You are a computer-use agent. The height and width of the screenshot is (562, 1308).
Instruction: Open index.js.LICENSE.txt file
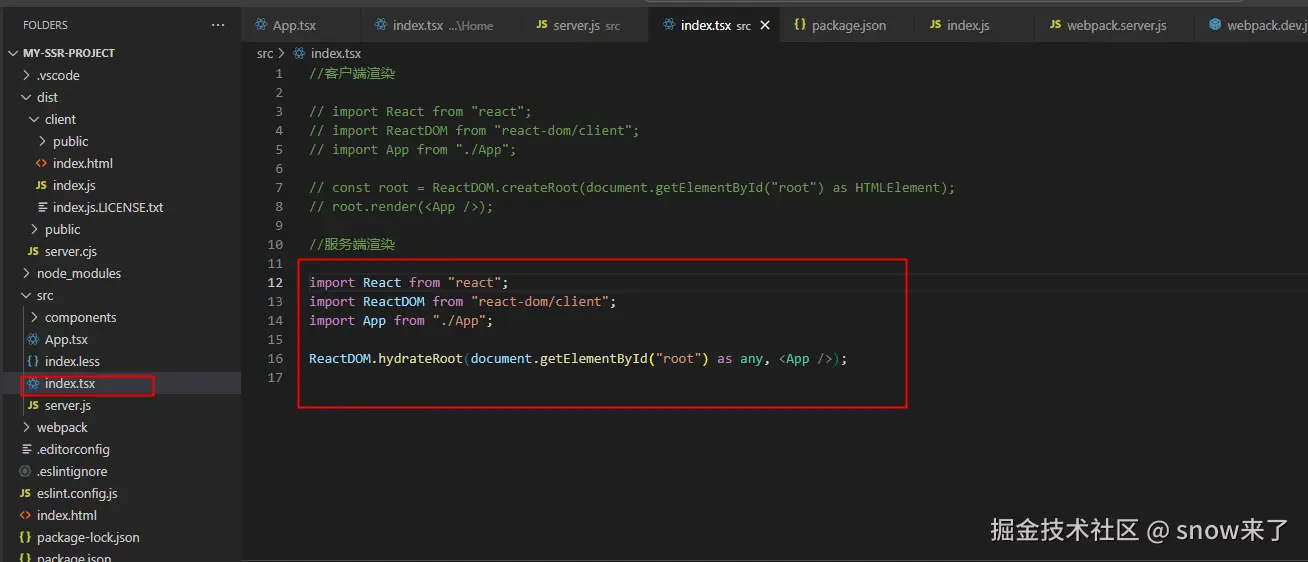coord(108,207)
